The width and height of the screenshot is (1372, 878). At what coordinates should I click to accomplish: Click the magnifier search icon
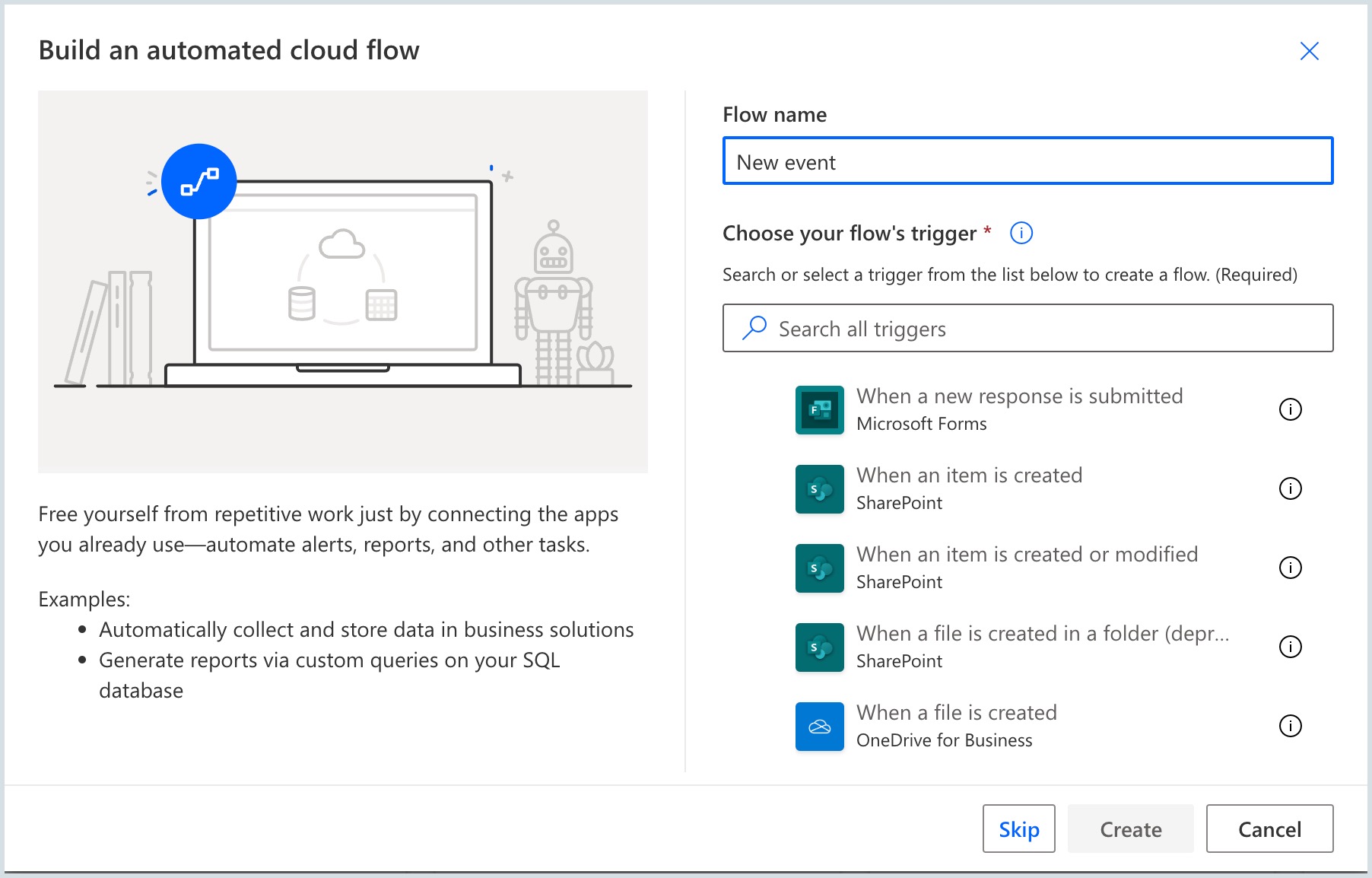coord(754,328)
